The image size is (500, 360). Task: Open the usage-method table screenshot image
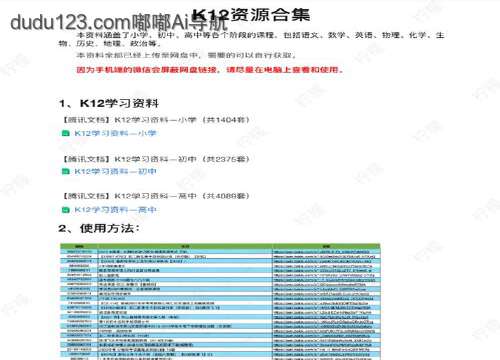click(x=220, y=301)
